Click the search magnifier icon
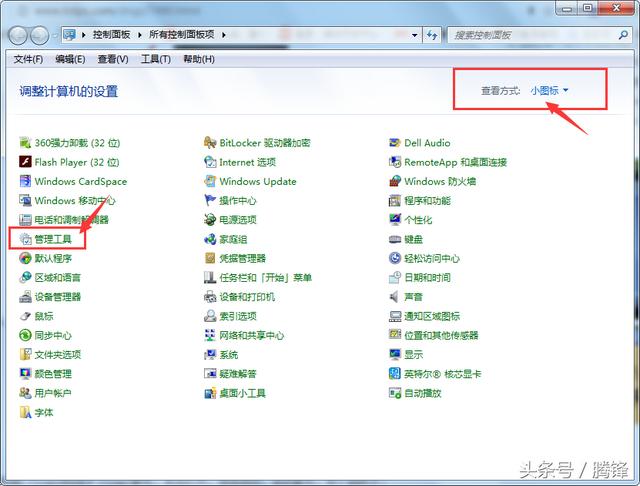The width and height of the screenshot is (640, 486). click(623, 36)
